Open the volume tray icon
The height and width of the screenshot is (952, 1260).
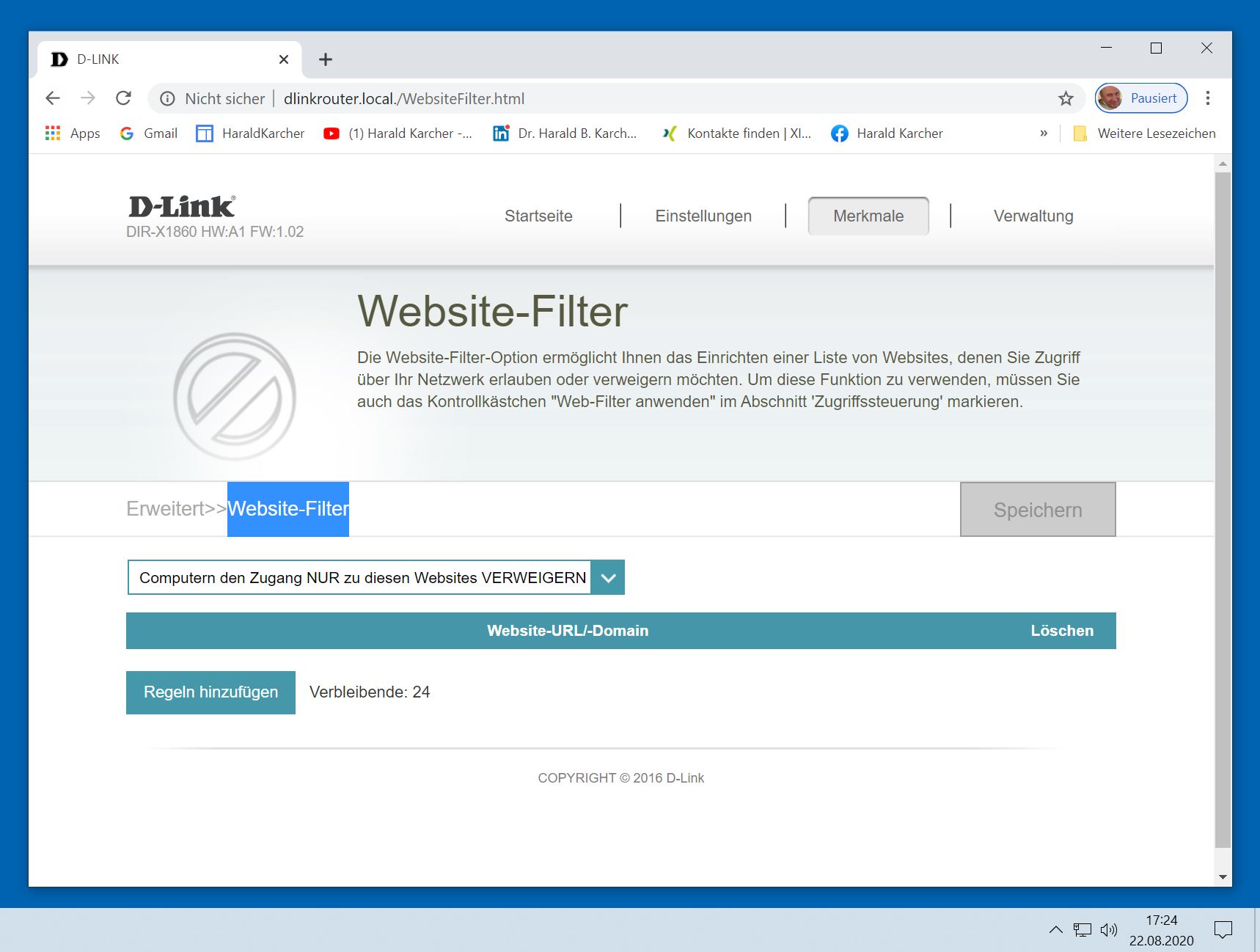pos(1109,930)
